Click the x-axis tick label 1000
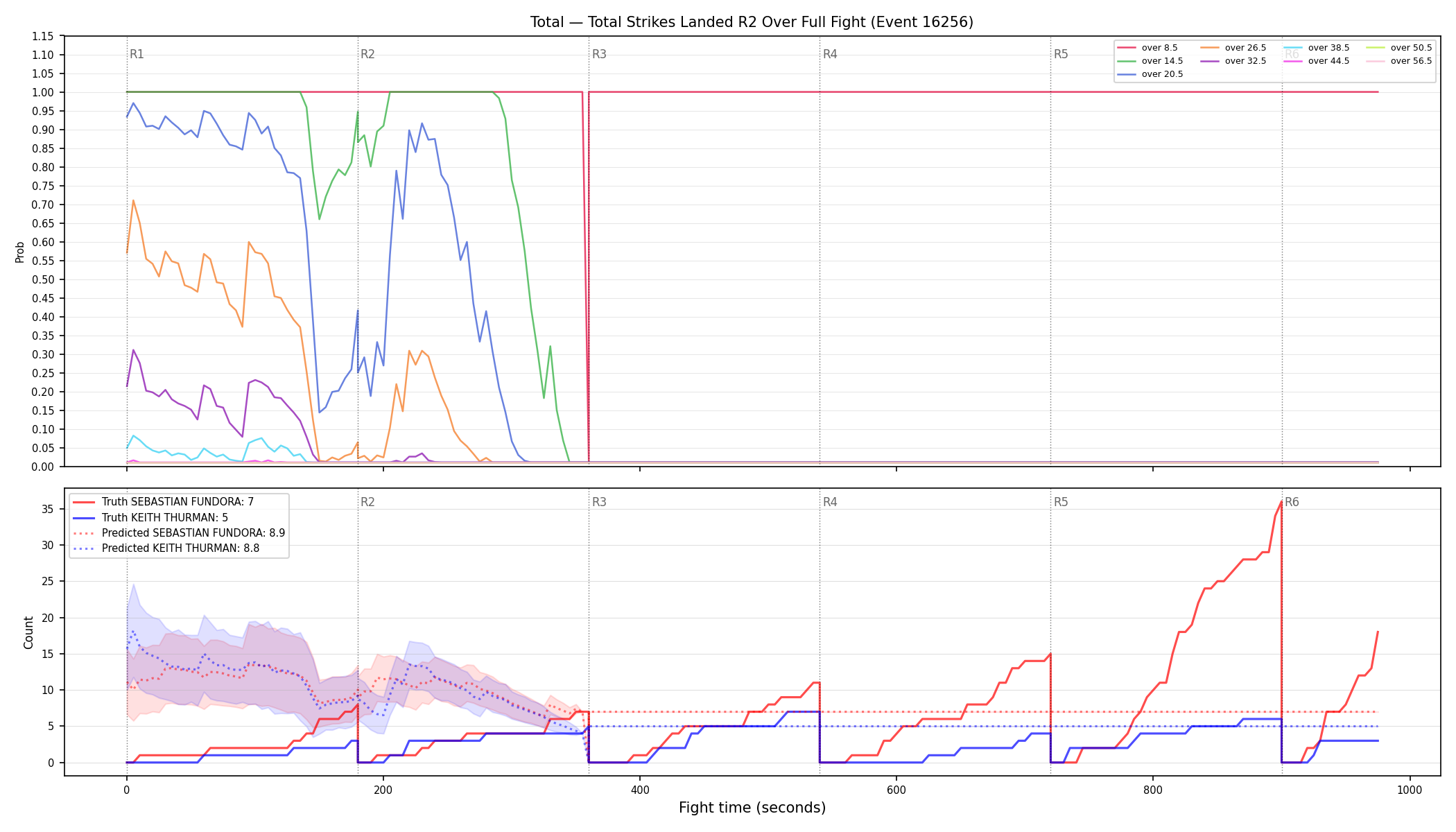The height and width of the screenshot is (832, 1456). (1410, 790)
